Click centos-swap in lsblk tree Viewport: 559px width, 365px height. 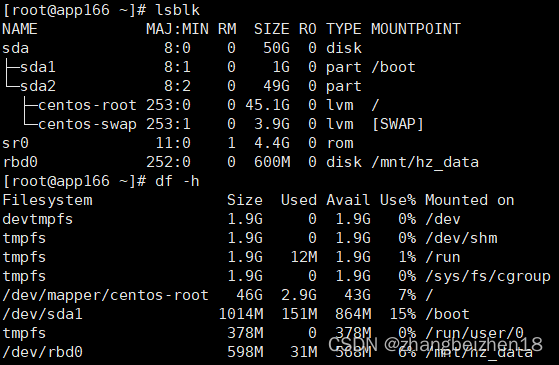tap(87, 124)
